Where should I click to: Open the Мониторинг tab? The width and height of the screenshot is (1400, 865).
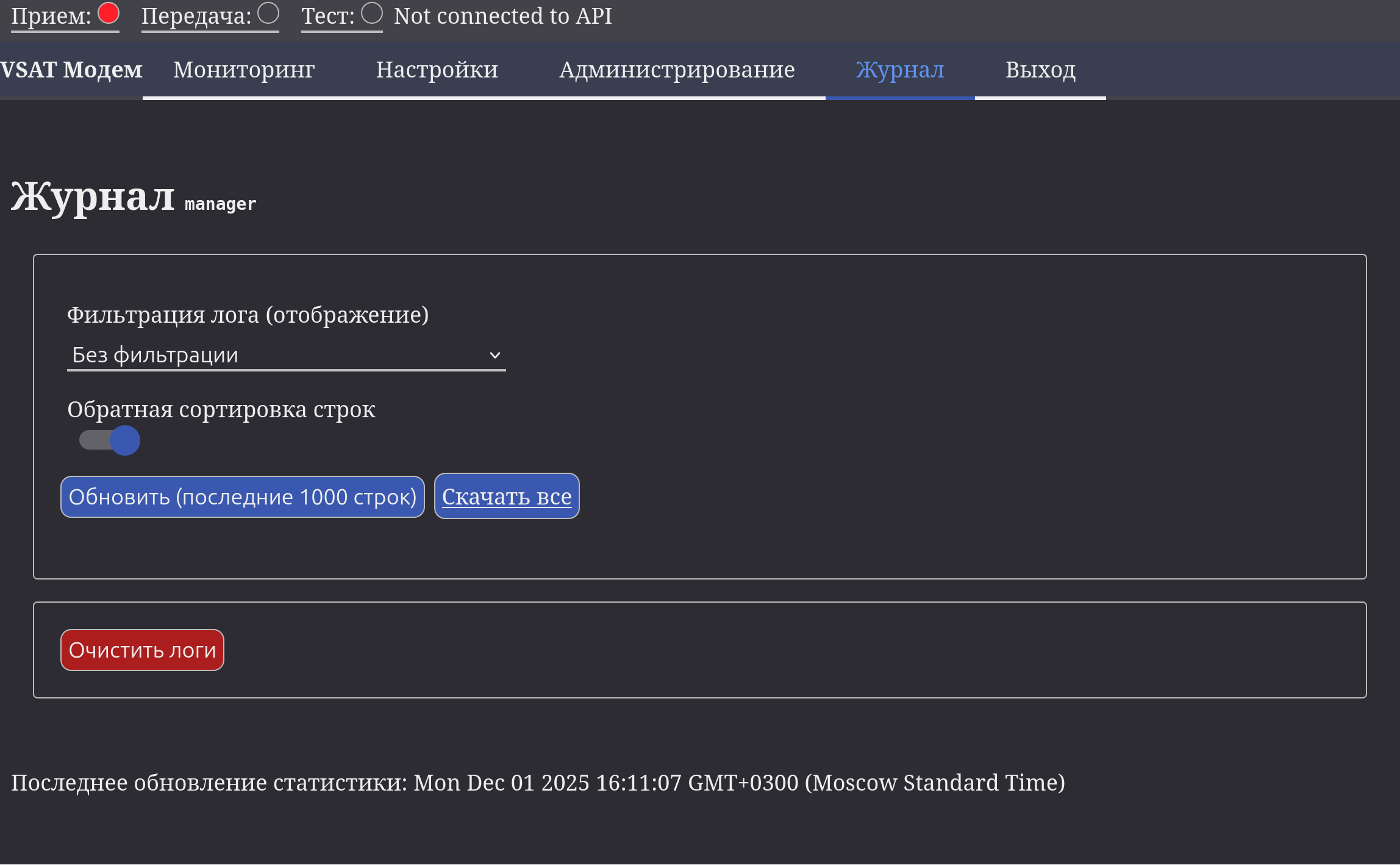tap(244, 70)
